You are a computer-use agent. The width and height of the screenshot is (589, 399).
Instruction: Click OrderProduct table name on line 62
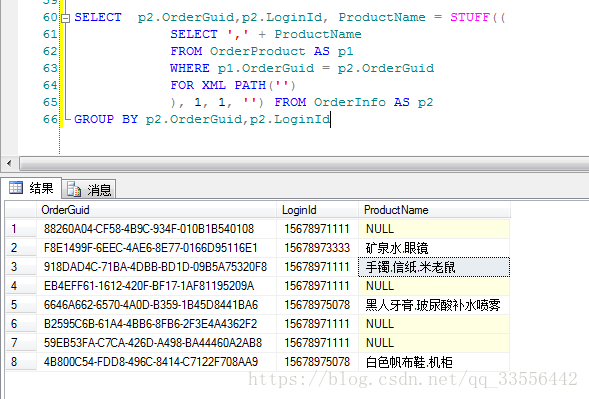(x=258, y=51)
